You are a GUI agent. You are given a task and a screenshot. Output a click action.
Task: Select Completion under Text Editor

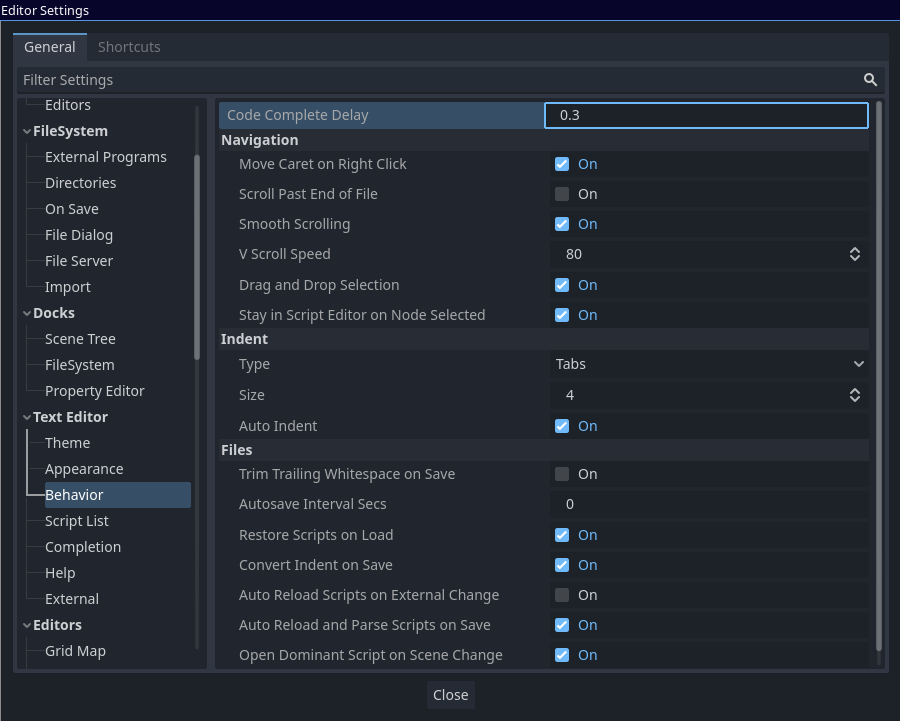[83, 546]
